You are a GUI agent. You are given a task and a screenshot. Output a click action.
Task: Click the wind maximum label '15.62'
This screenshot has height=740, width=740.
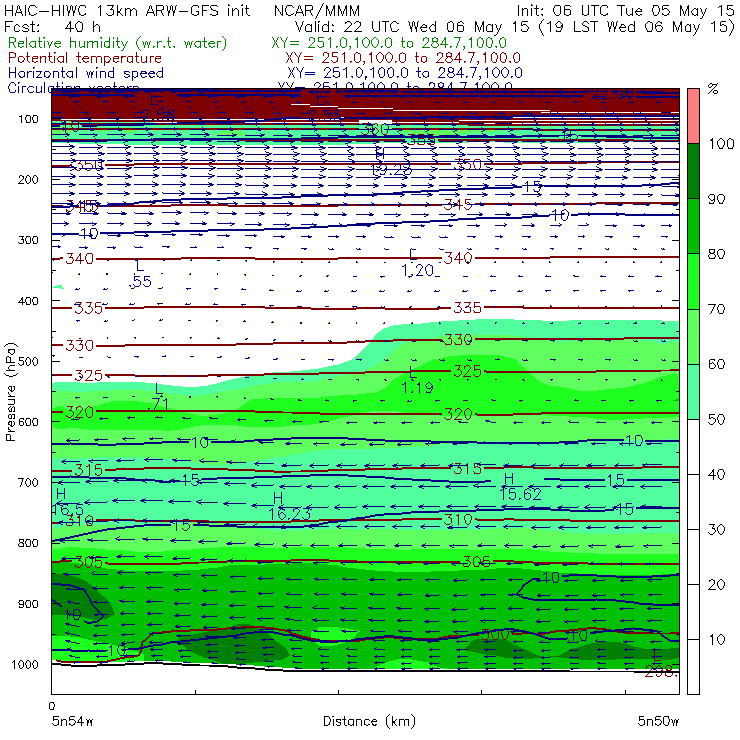tap(521, 495)
